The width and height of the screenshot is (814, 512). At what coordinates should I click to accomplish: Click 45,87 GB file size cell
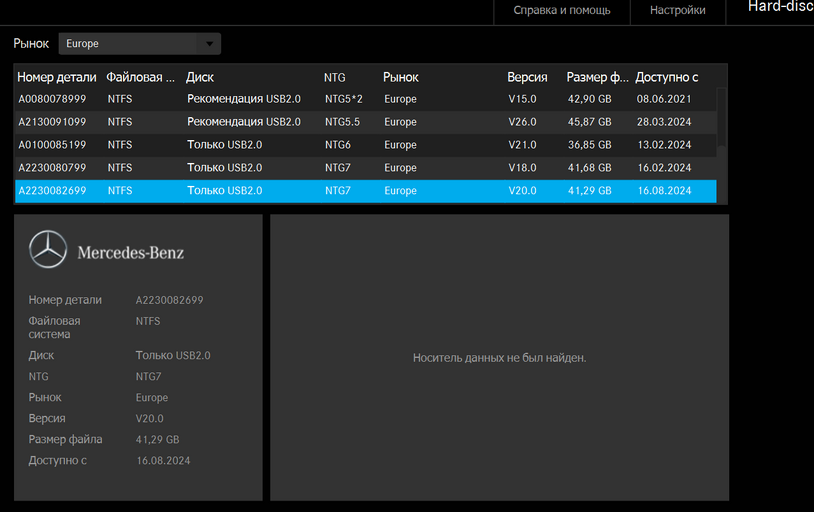pos(590,122)
